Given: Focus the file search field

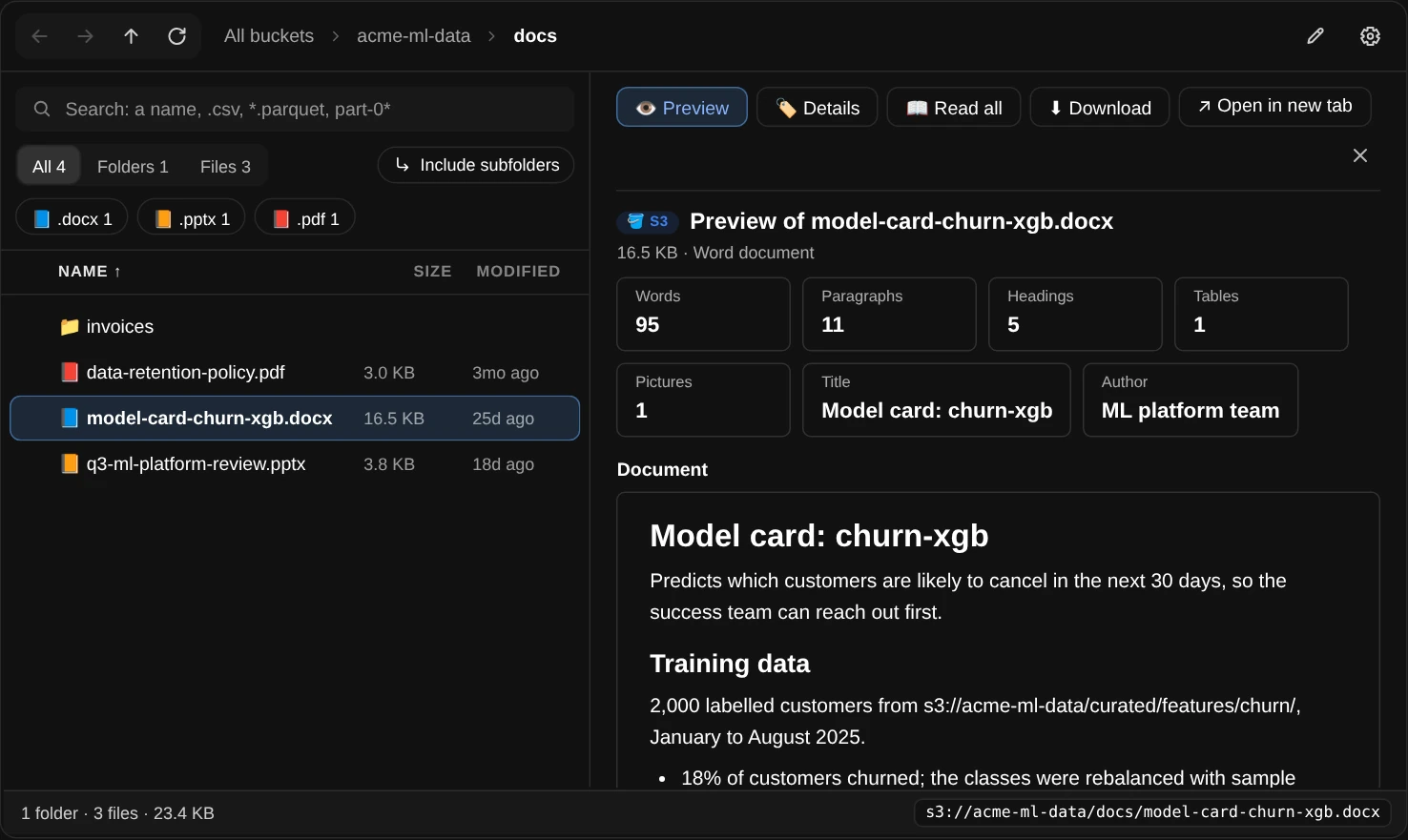Looking at the screenshot, I should (295, 110).
